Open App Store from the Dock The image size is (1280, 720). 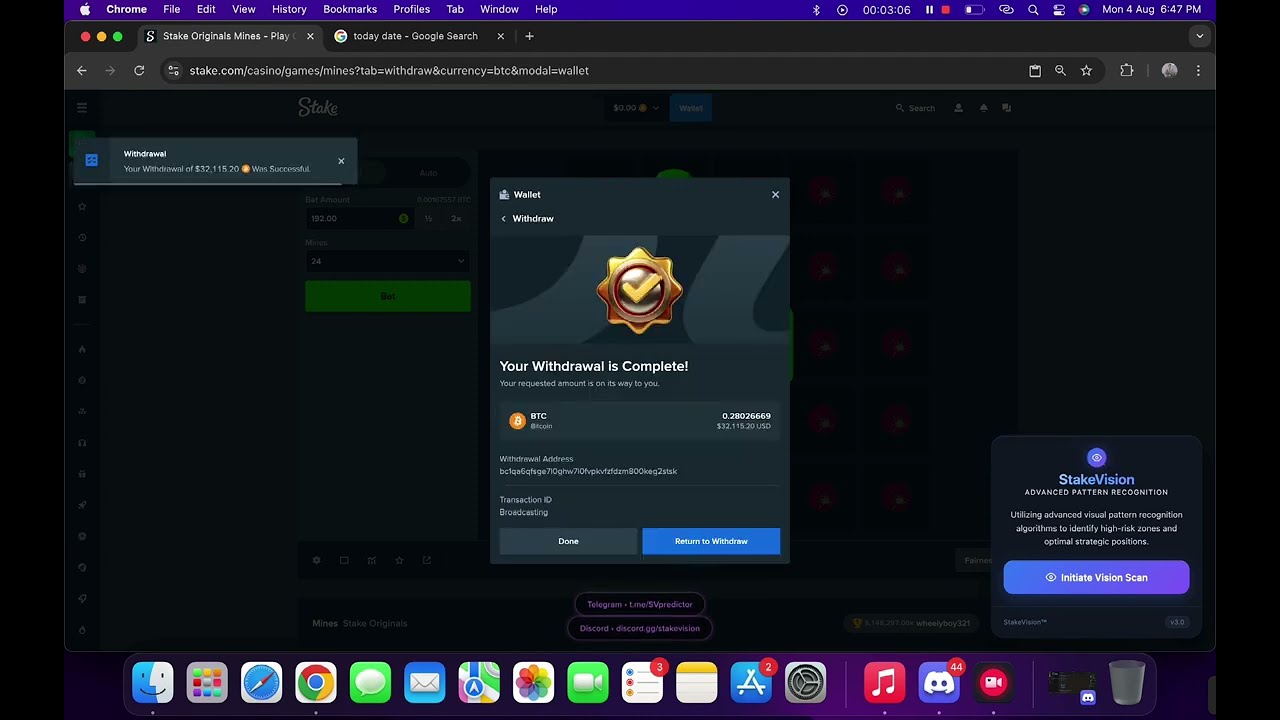[x=751, y=683]
